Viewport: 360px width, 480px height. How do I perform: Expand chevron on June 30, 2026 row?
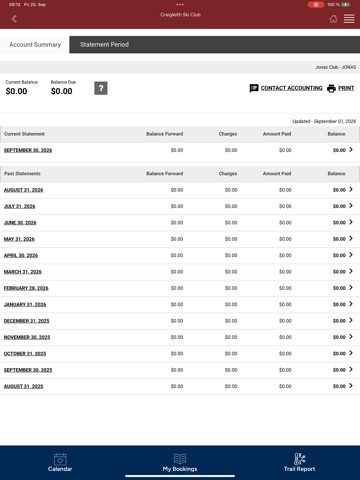351,222
